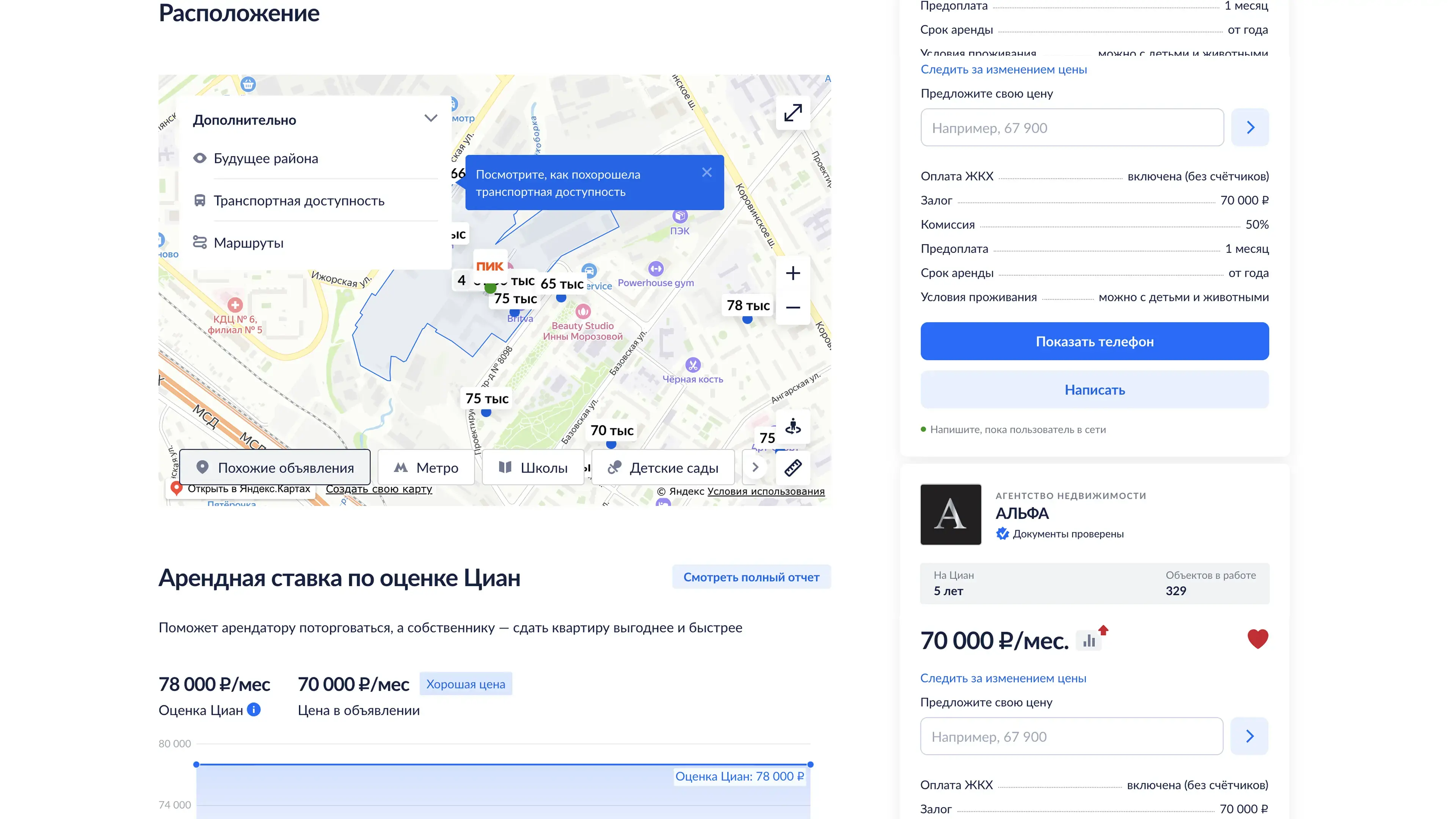Toggle Школы layer on map
The width and height of the screenshot is (1456, 819).
[532, 468]
